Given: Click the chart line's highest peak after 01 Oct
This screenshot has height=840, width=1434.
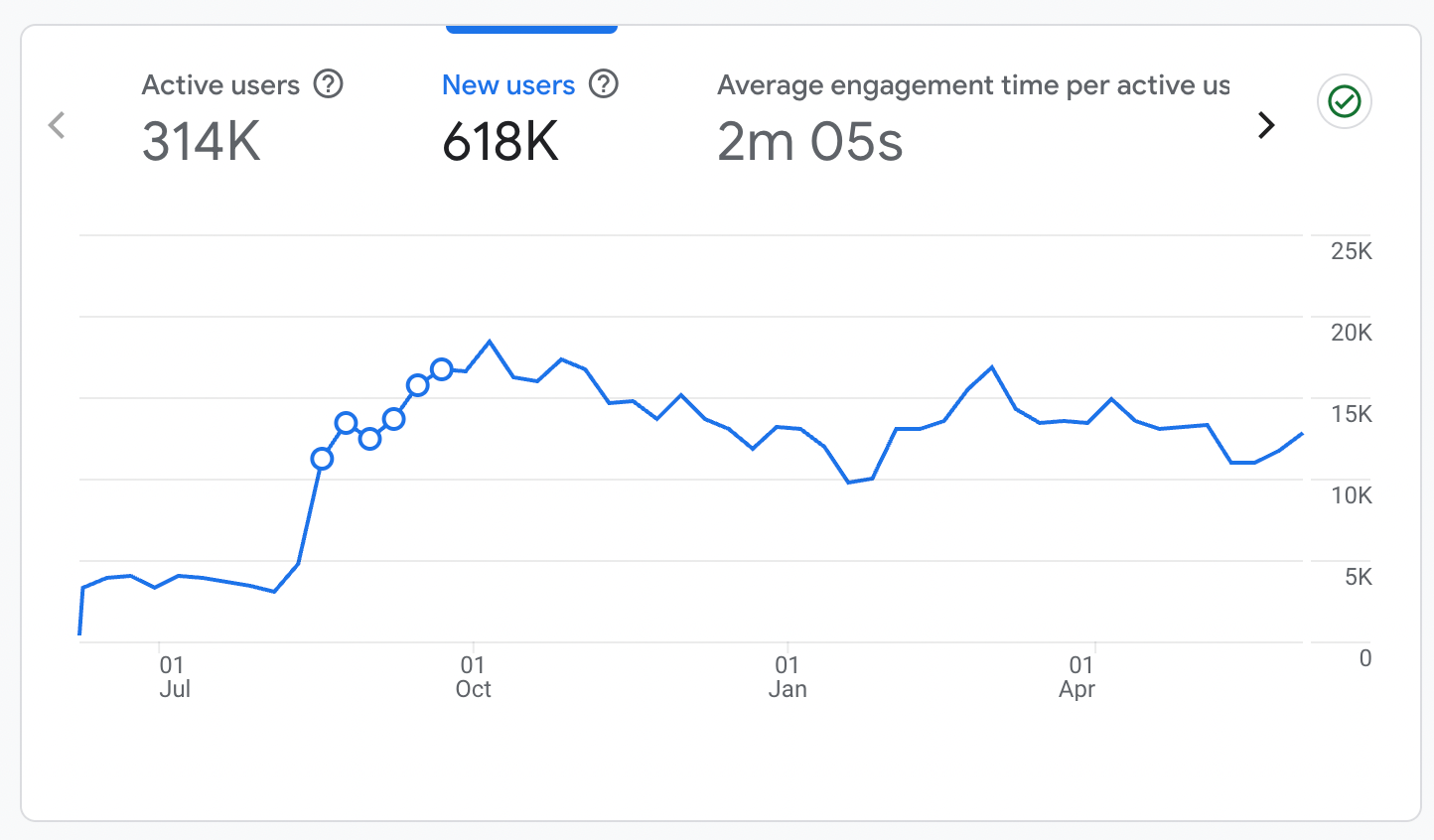Looking at the screenshot, I should point(490,342).
